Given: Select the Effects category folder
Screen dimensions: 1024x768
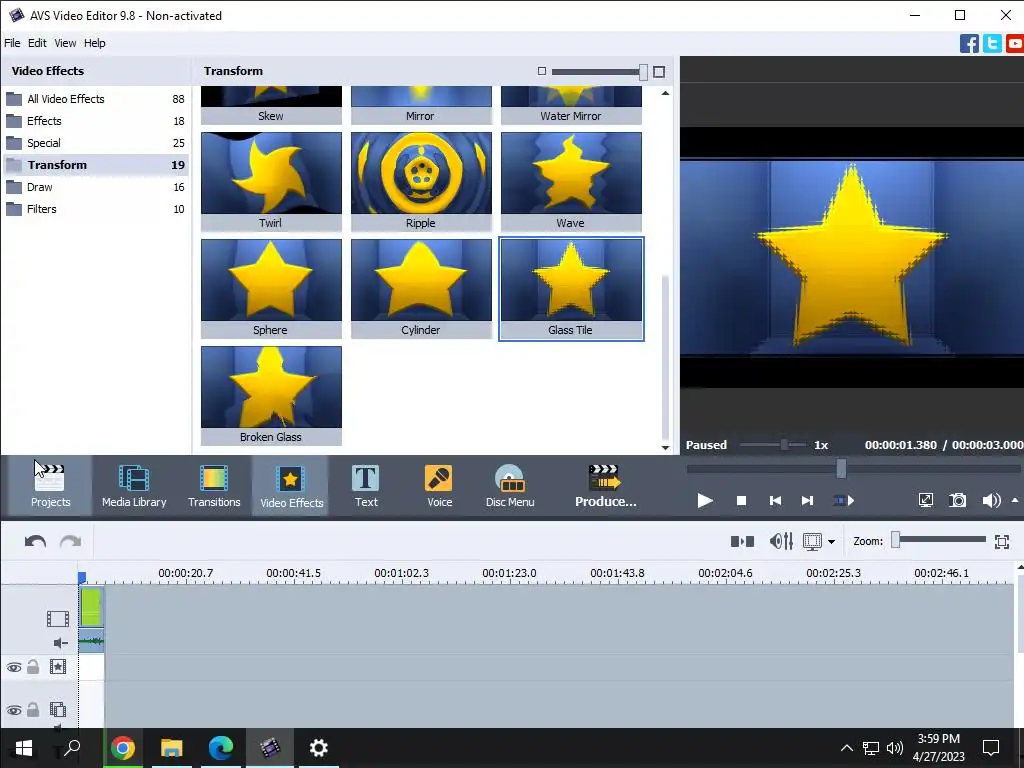Looking at the screenshot, I should [95, 121].
